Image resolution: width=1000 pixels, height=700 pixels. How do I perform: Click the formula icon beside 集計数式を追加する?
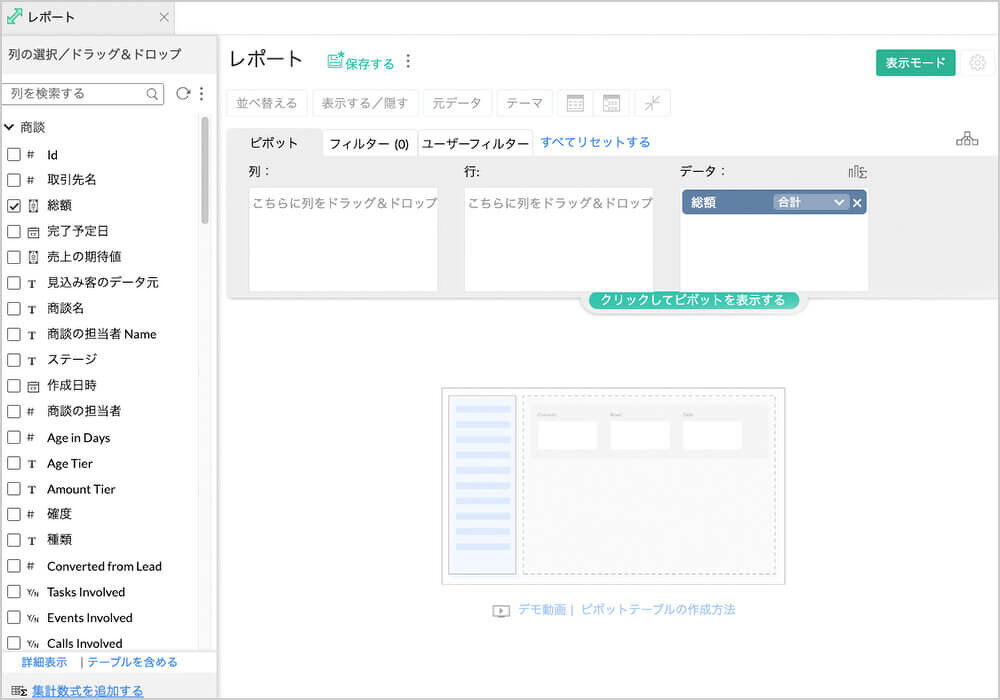[x=19, y=690]
